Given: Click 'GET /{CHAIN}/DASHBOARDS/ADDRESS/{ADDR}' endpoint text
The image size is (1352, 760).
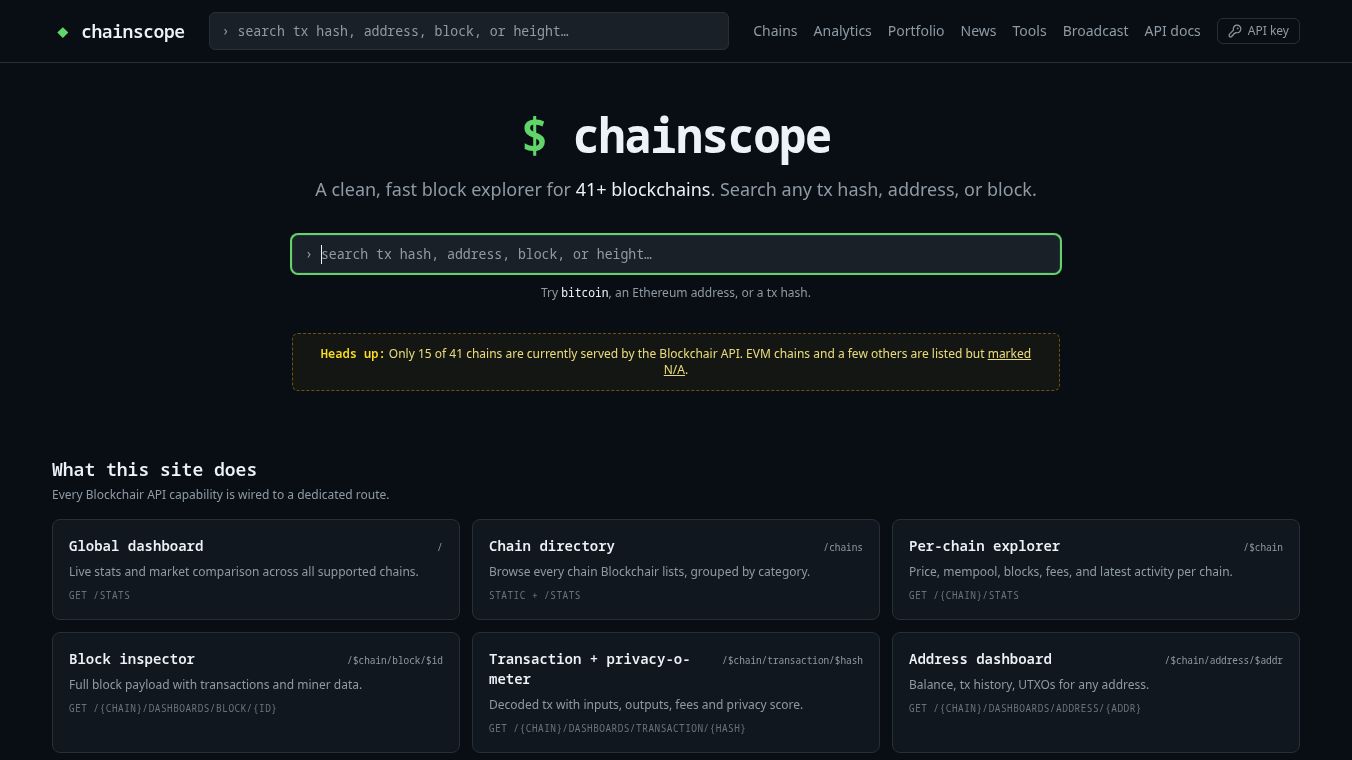Looking at the screenshot, I should [1025, 708].
